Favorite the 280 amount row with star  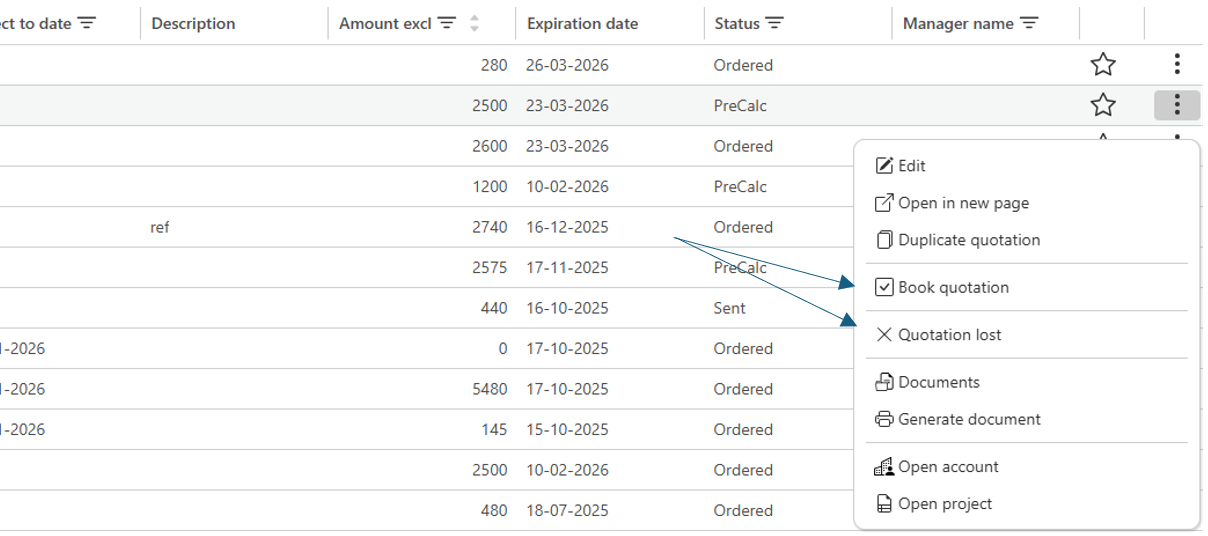1103,65
